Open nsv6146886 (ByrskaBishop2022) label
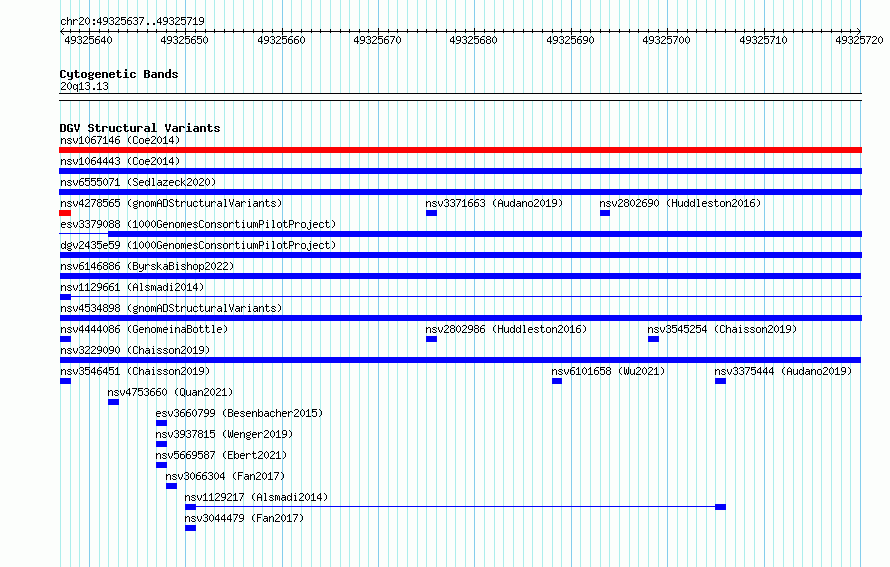This screenshot has width=890, height=567. (147, 266)
